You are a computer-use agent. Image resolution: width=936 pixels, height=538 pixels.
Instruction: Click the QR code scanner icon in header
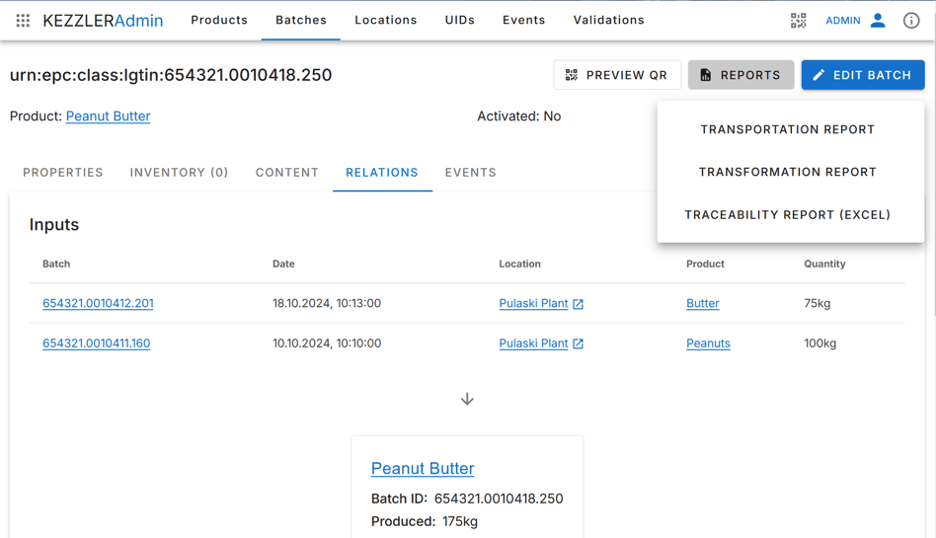(798, 20)
